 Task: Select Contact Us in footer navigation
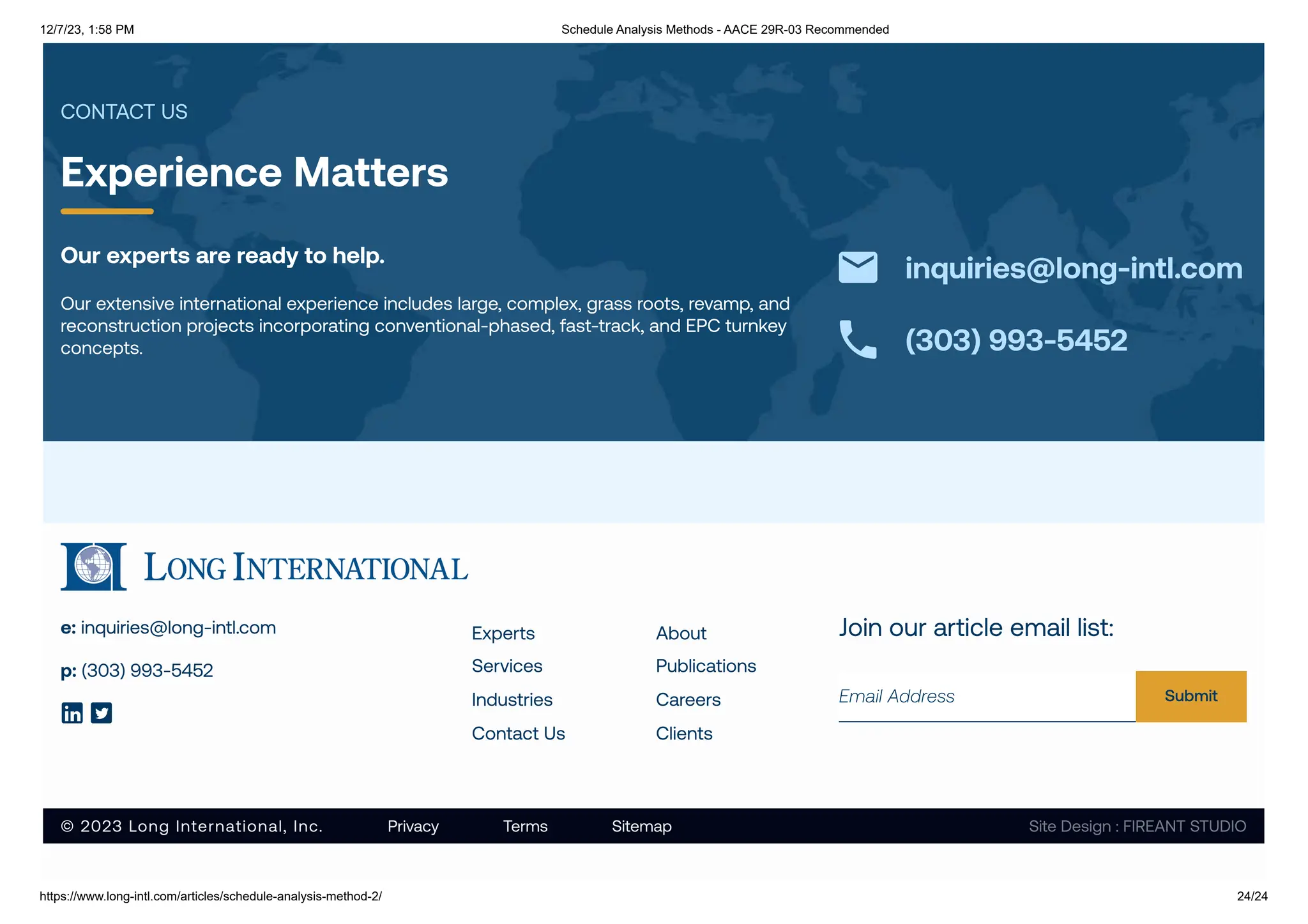[x=518, y=734]
